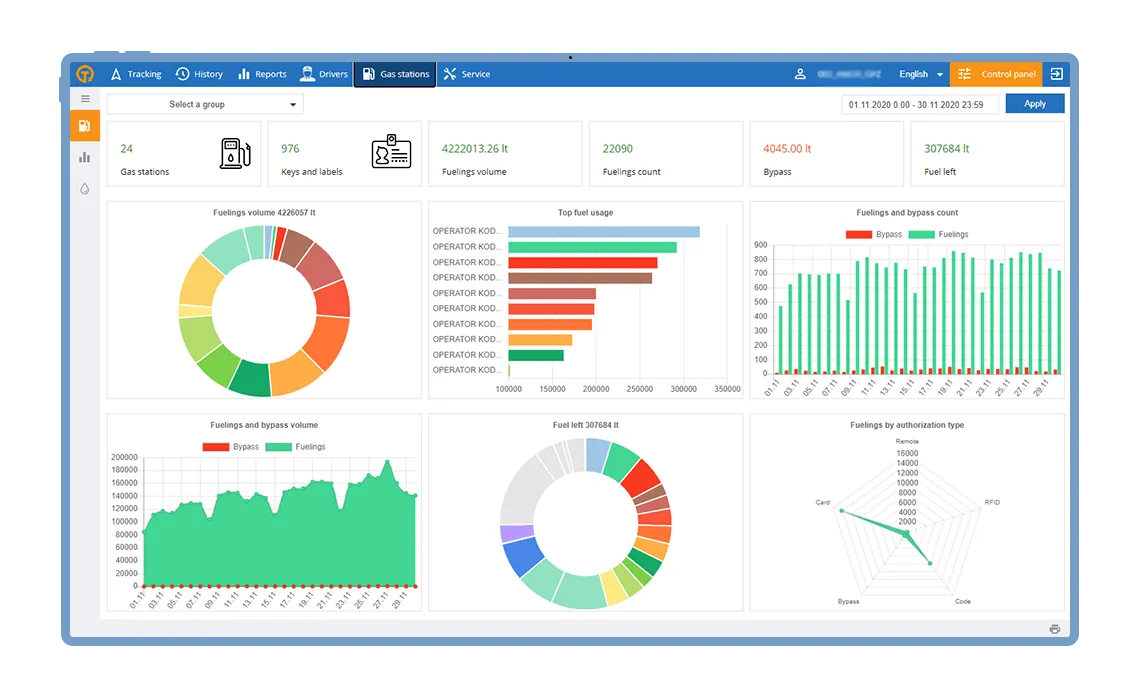Click the gas station pump card icon
This screenshot has width=1140, height=700.
tap(235, 153)
